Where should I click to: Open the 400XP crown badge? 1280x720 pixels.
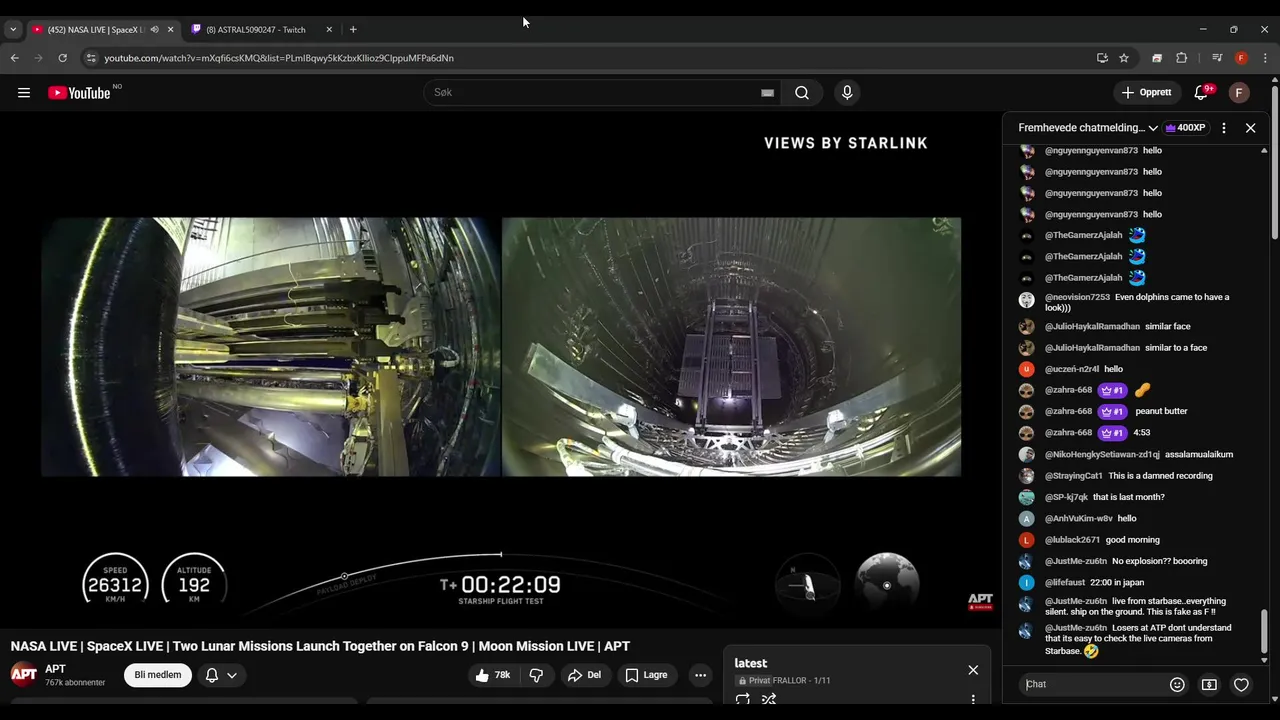[x=1185, y=128]
